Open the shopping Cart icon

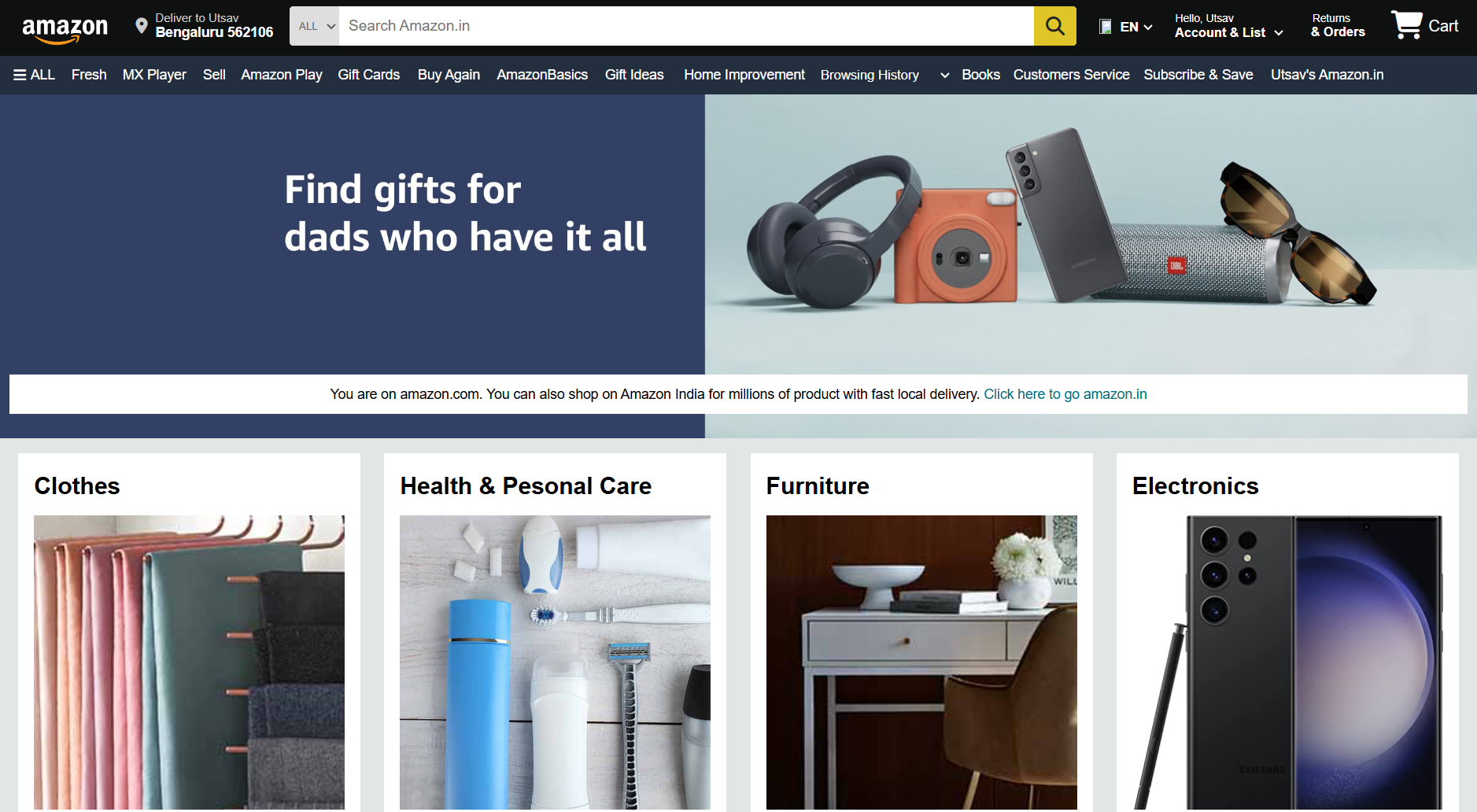coord(1424,25)
